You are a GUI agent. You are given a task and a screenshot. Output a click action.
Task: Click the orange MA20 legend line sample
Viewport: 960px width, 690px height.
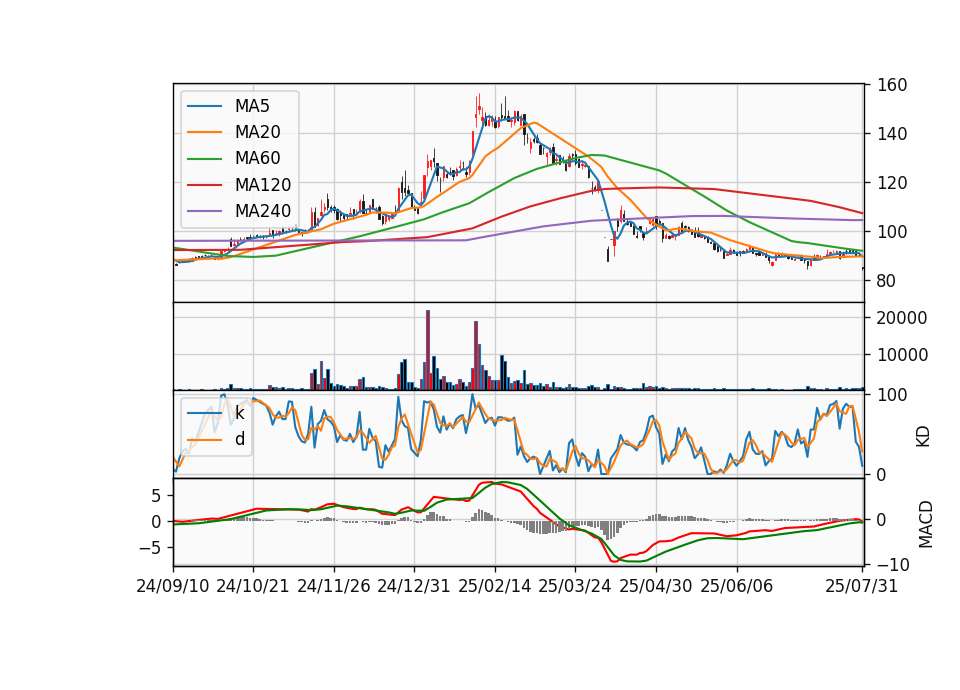pos(204,132)
